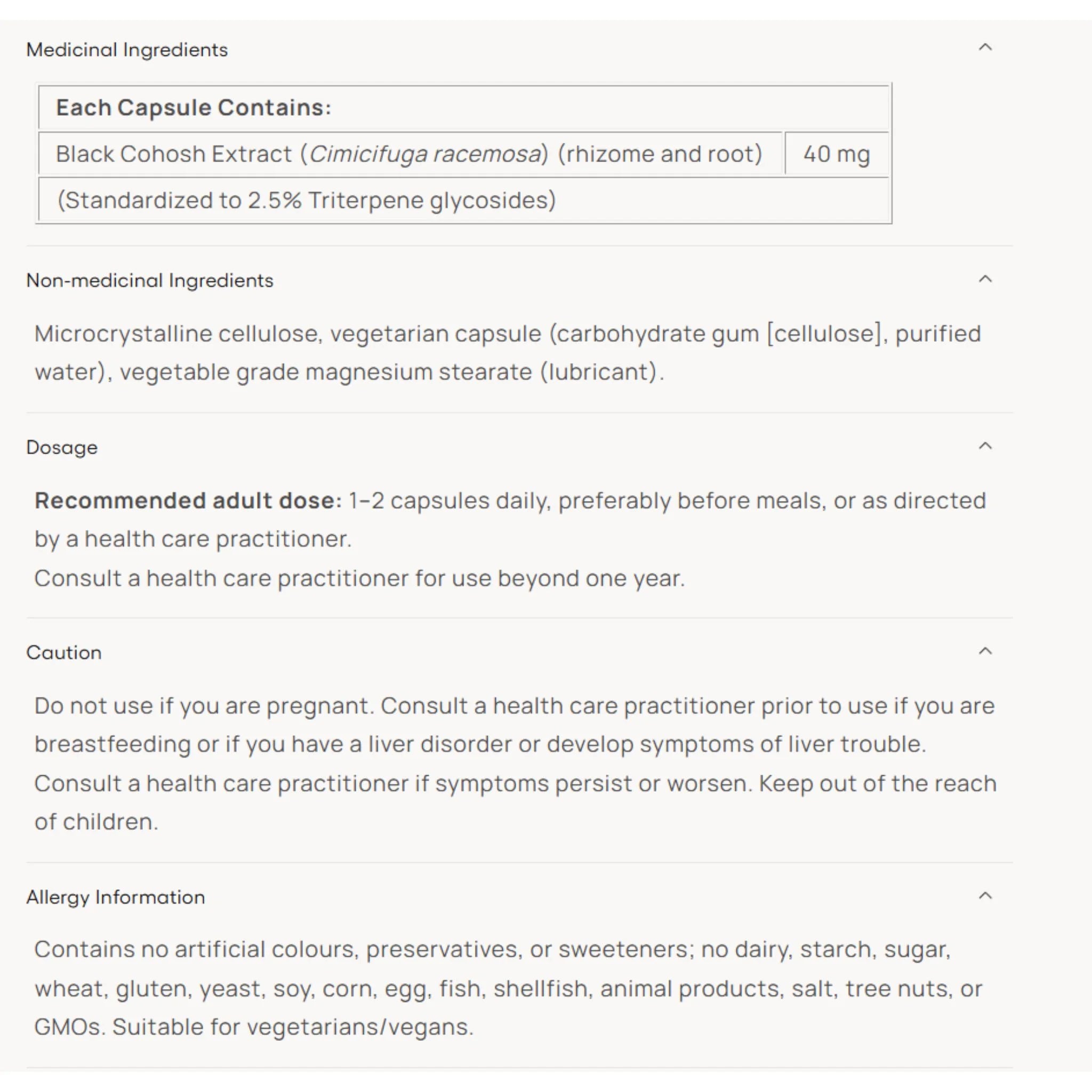Click the Non-medicinal Ingredients heading
Screen dimensions: 1092x1092
point(150,280)
